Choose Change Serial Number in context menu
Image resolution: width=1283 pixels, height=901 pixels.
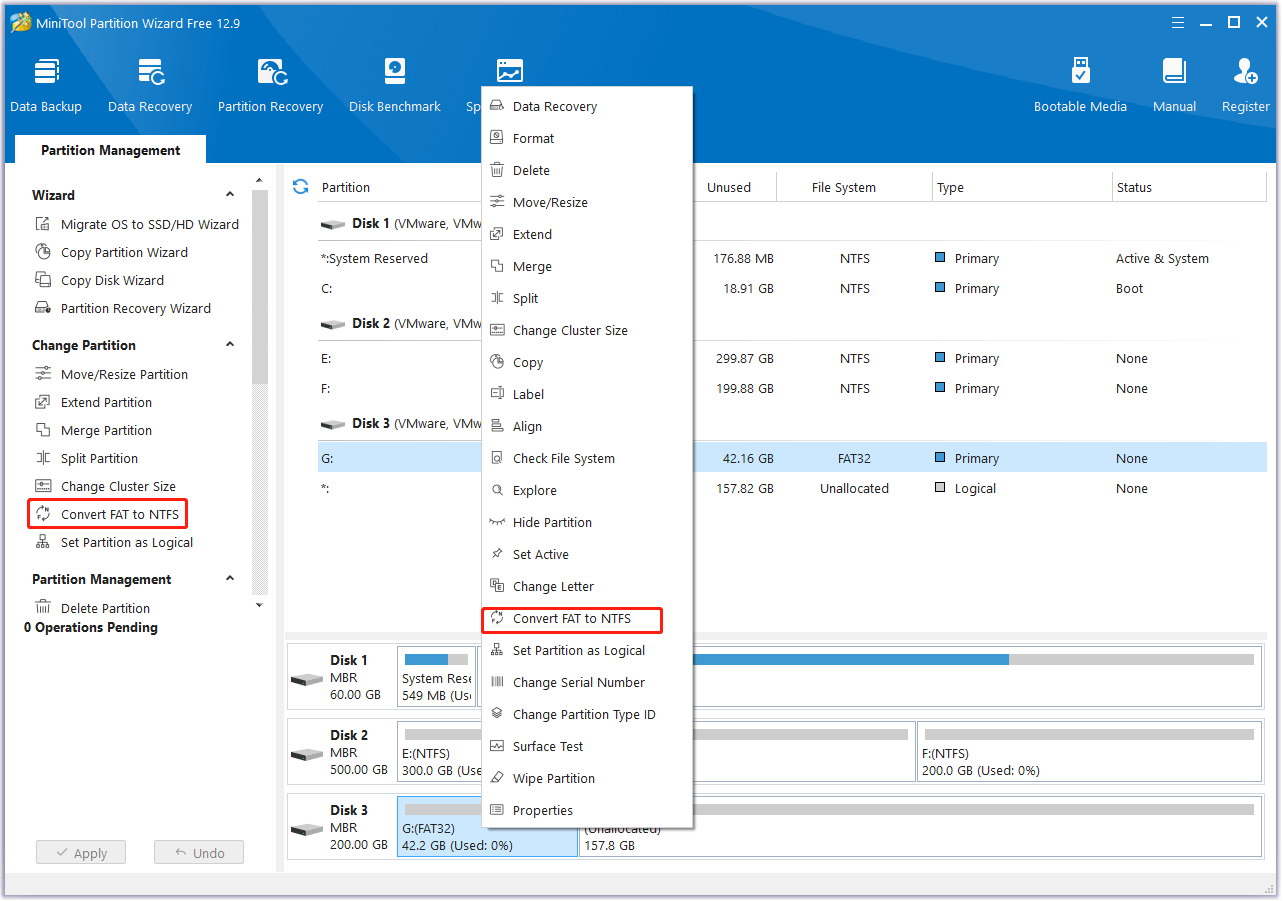(x=587, y=682)
